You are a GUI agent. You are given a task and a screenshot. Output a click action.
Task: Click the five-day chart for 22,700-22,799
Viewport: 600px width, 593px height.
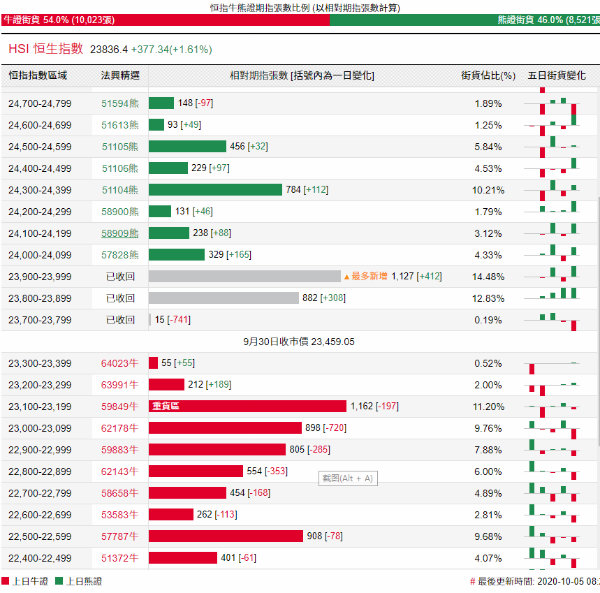point(552,493)
